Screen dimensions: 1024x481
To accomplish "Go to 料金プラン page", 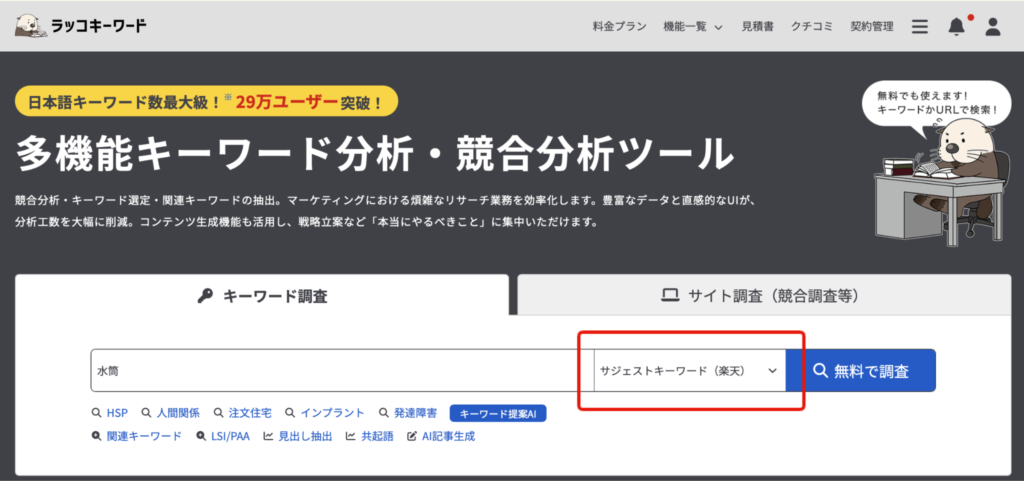I will click(x=620, y=27).
